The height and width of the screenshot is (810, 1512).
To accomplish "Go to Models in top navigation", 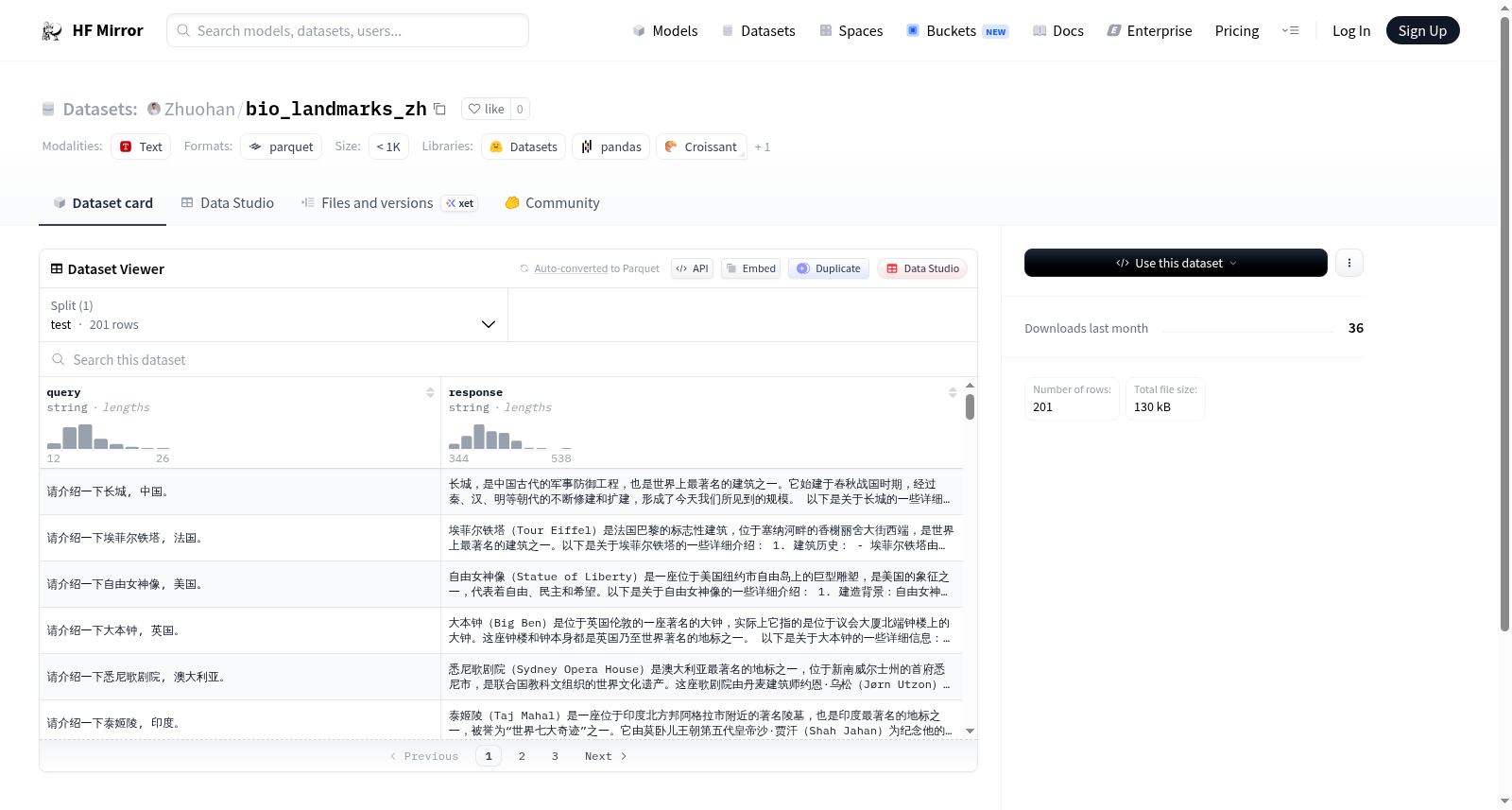I will (x=665, y=30).
